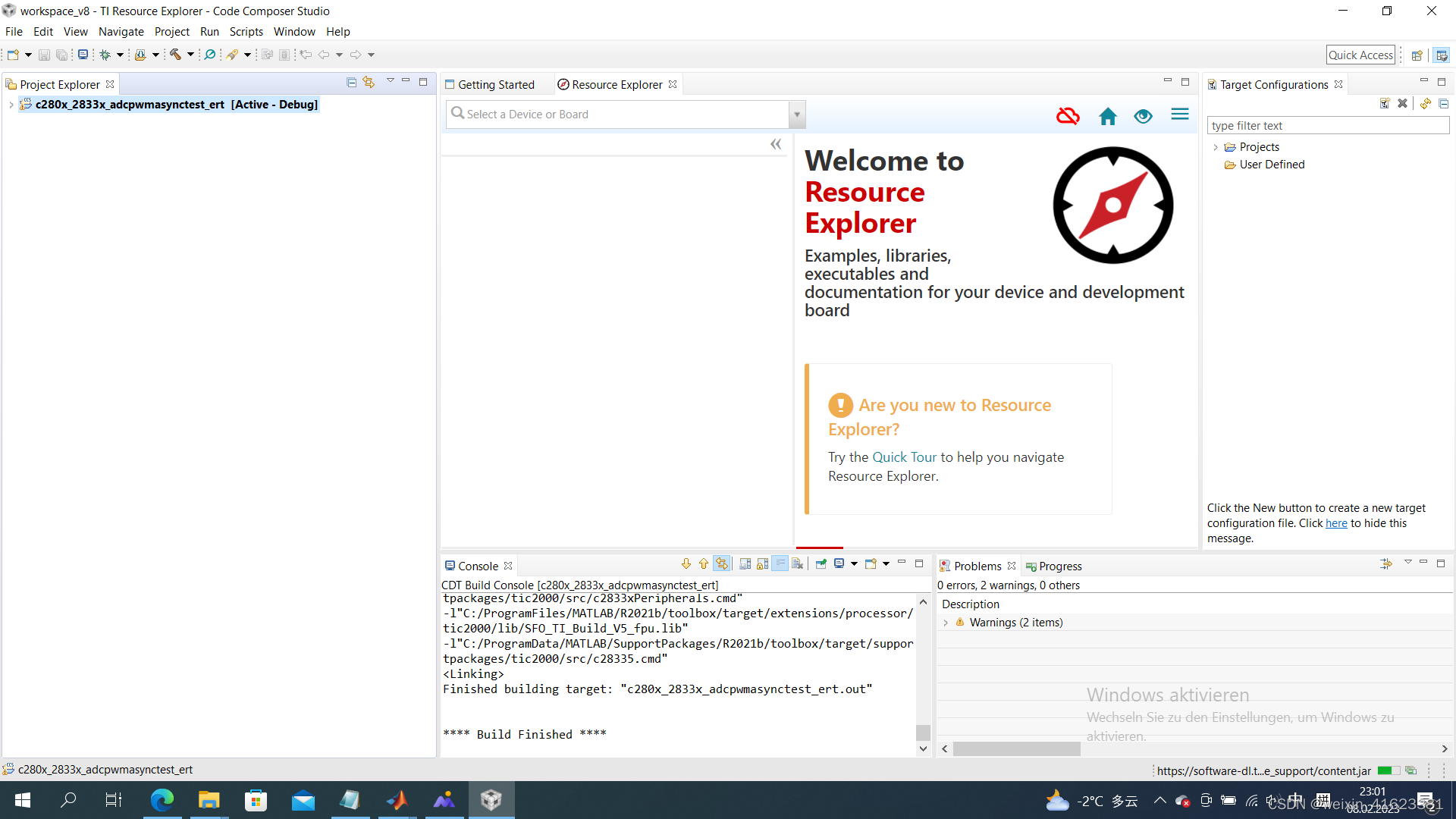Toggle Link with Editor in Project Explorer

tap(369, 83)
